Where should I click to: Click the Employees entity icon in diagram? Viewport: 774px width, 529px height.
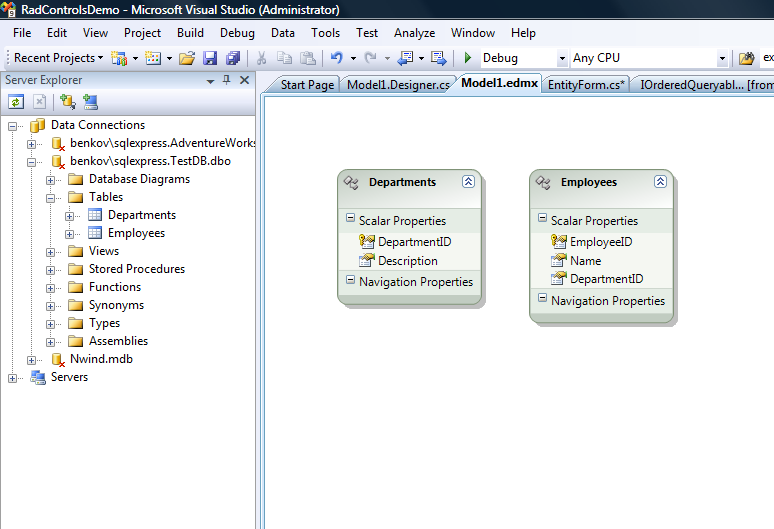pyautogui.click(x=543, y=183)
